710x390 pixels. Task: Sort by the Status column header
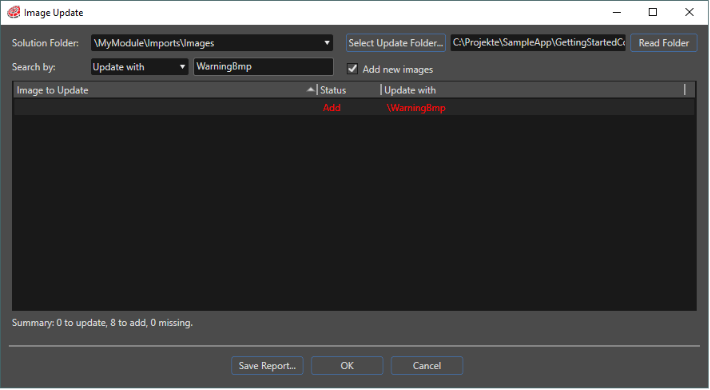pyautogui.click(x=349, y=90)
